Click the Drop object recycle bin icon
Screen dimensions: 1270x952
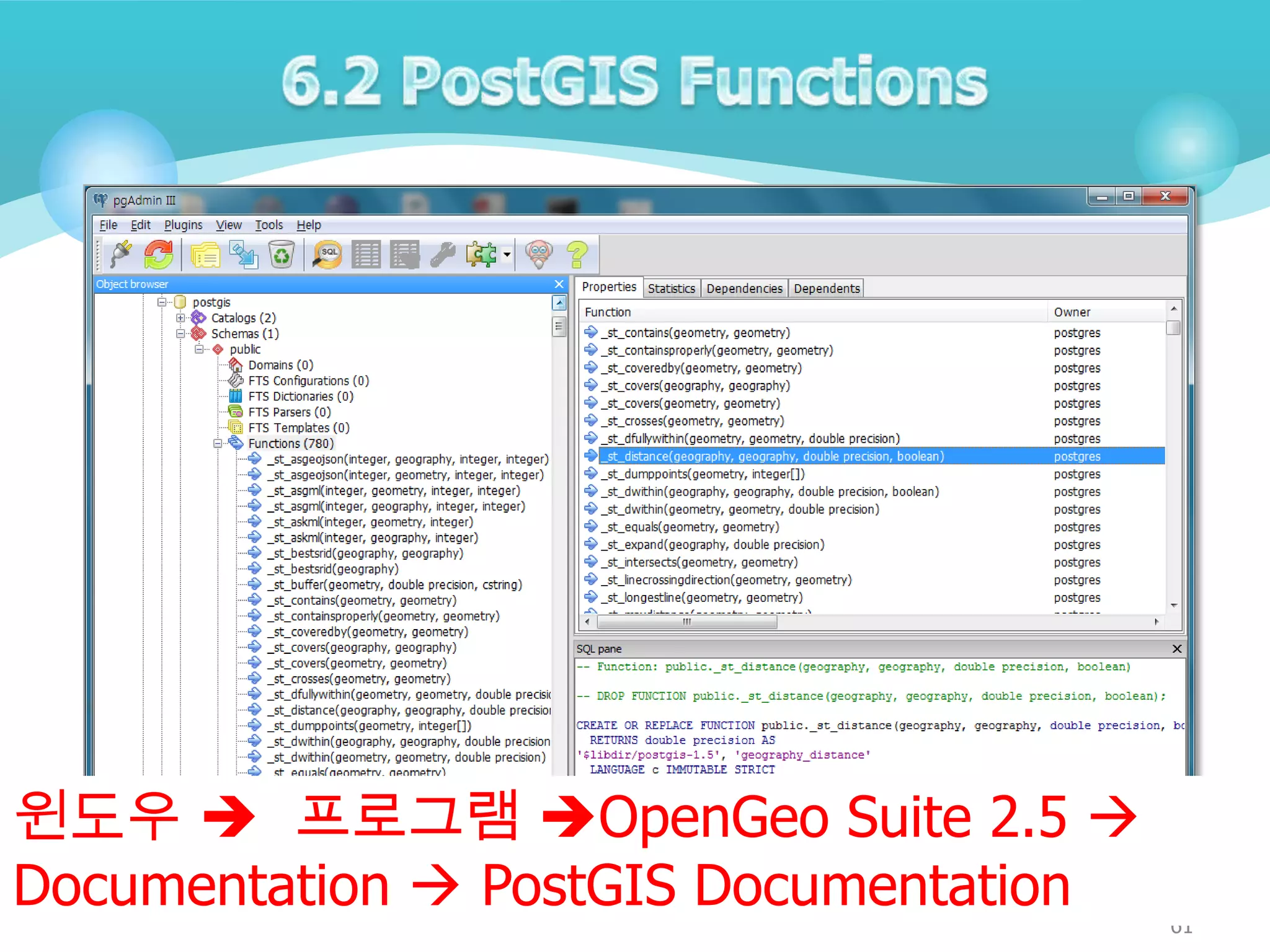281,255
